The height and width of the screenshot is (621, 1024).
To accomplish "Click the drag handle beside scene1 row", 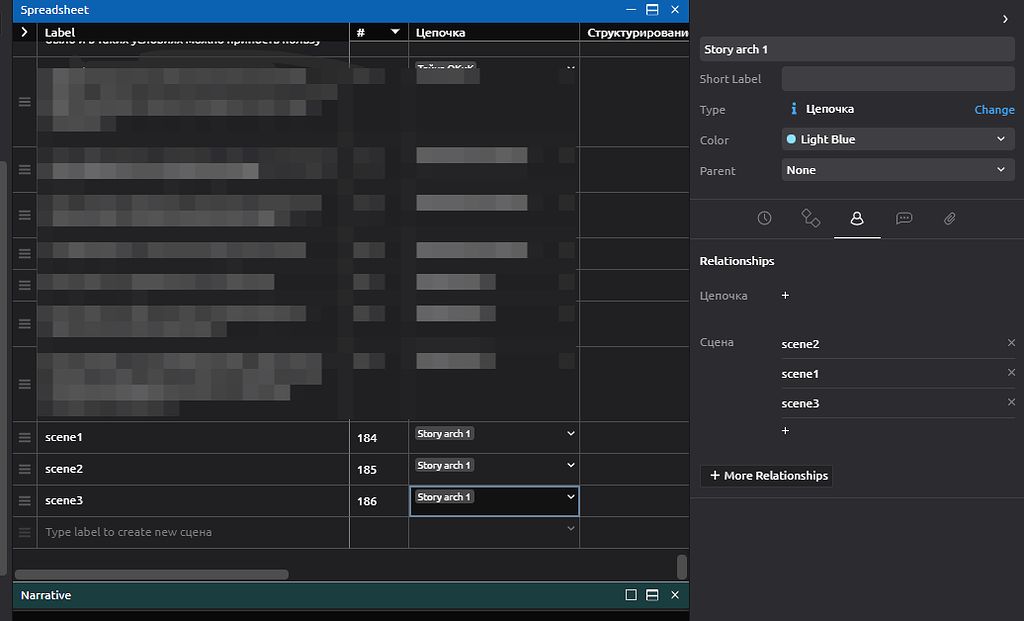I will [x=22, y=437].
